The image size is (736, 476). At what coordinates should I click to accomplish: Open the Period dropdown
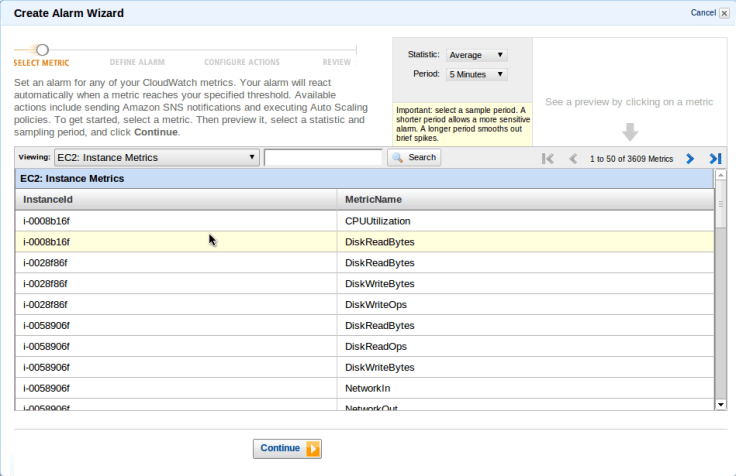tap(476, 74)
